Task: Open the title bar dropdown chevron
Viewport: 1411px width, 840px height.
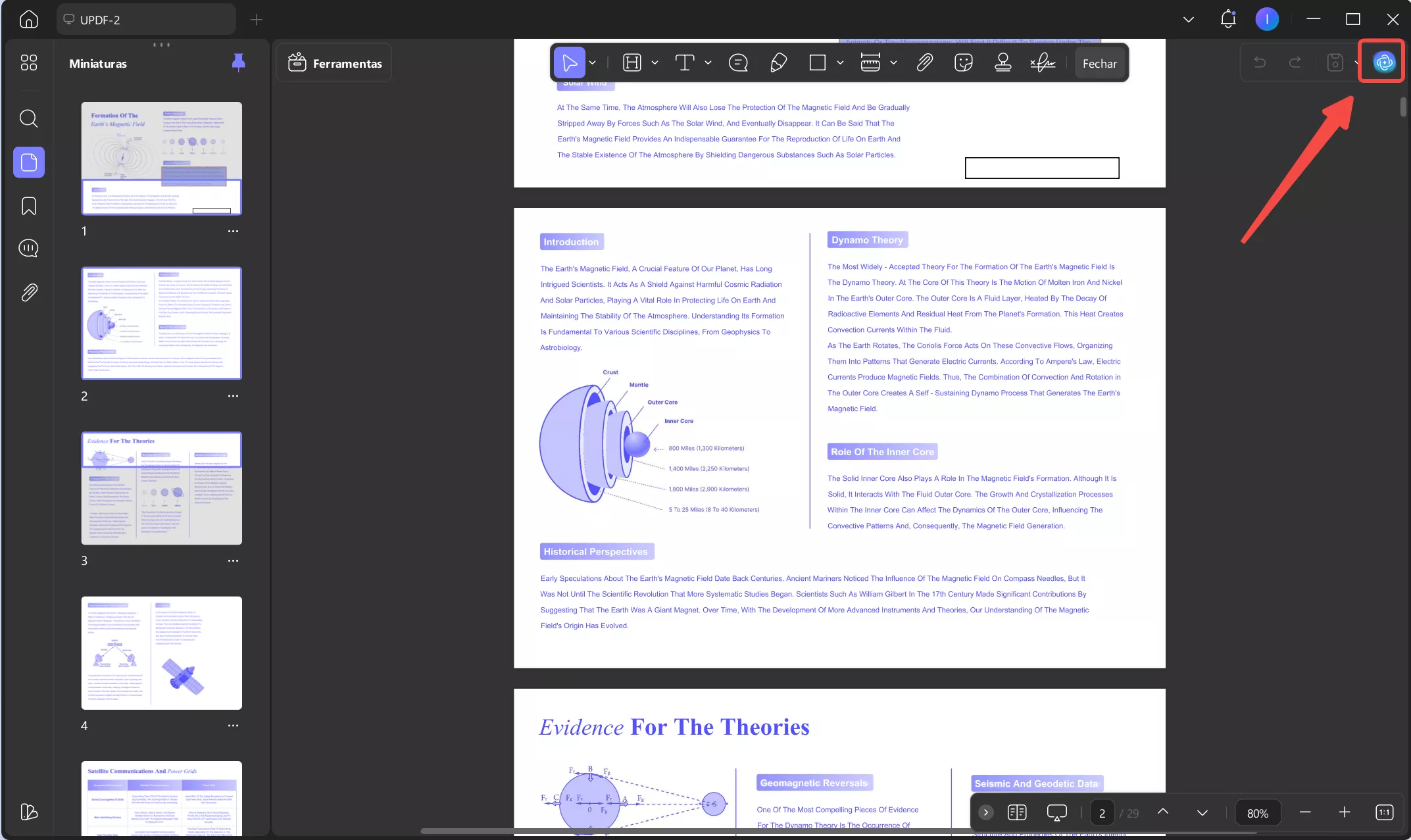Action: (x=1188, y=20)
